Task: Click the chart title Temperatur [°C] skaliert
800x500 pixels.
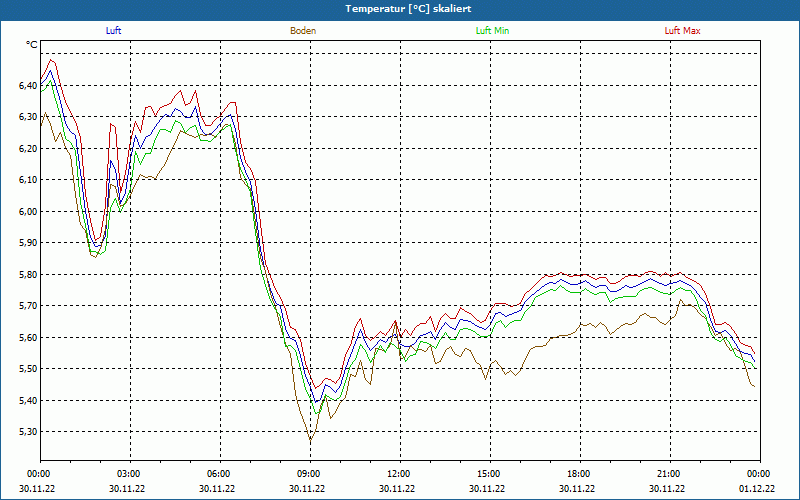Action: click(x=408, y=9)
